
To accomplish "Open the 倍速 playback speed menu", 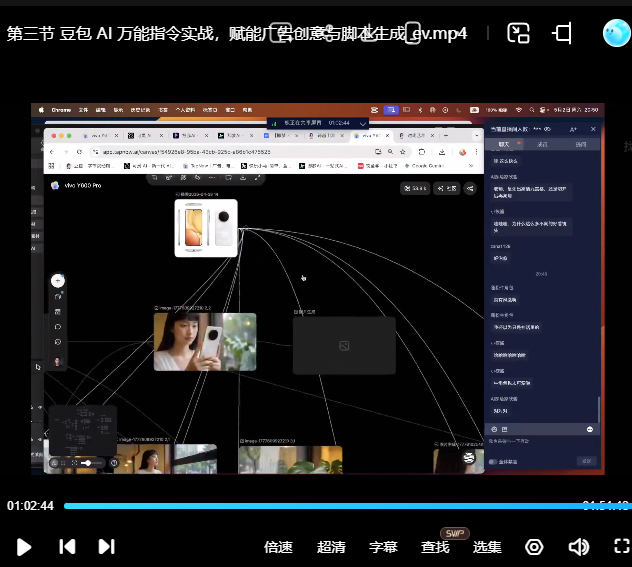I will pos(278,547).
